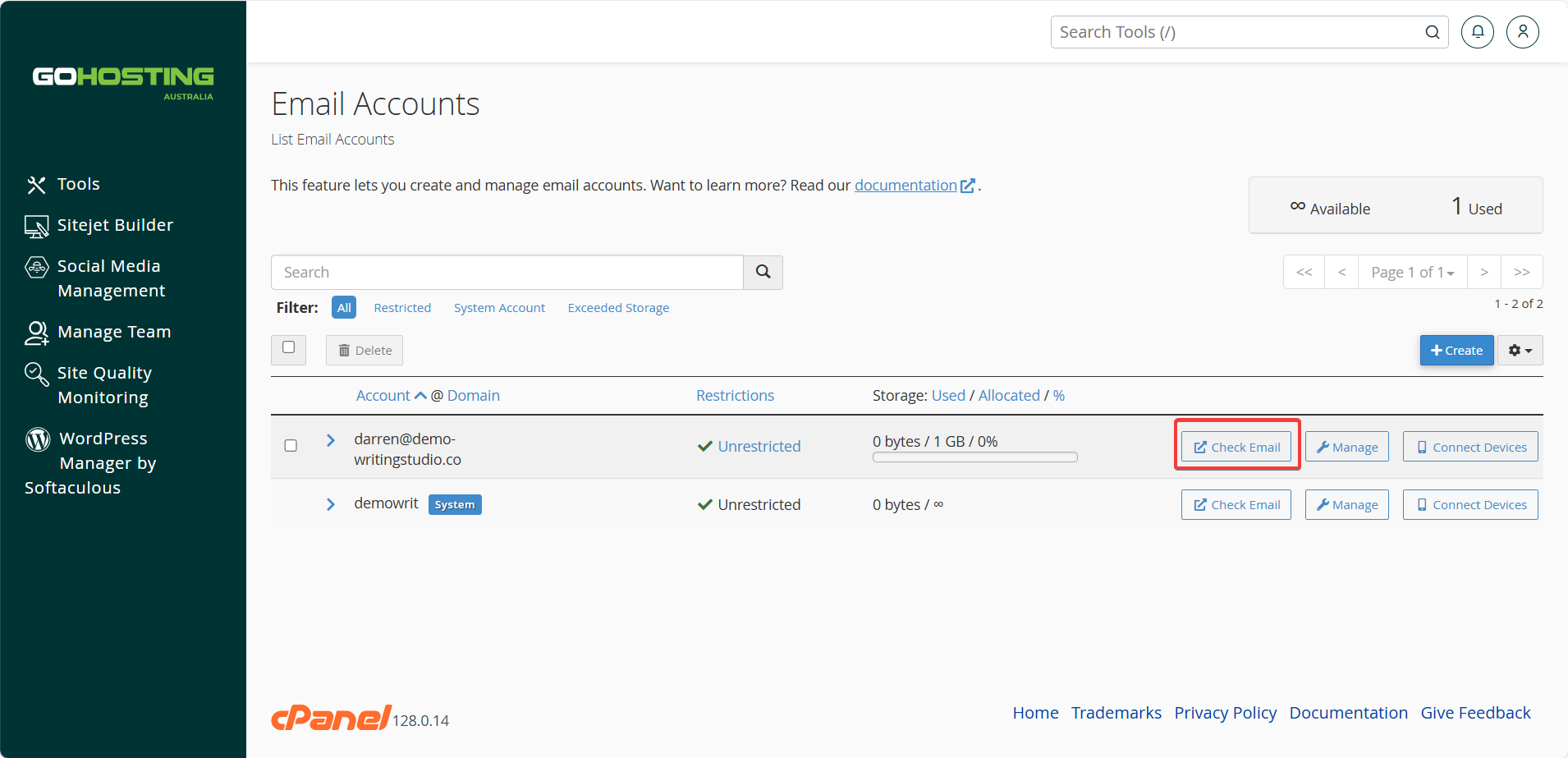Screen dimensions: 1568x758
Task: Click the magnifier icon in Search Tools
Action: (x=1433, y=32)
